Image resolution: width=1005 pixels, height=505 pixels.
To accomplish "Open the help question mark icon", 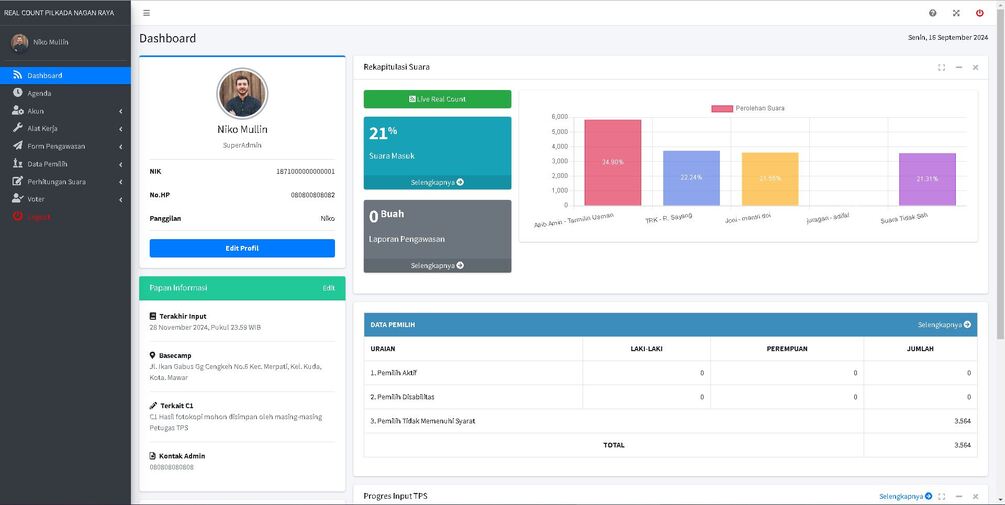I will pyautogui.click(x=933, y=13).
